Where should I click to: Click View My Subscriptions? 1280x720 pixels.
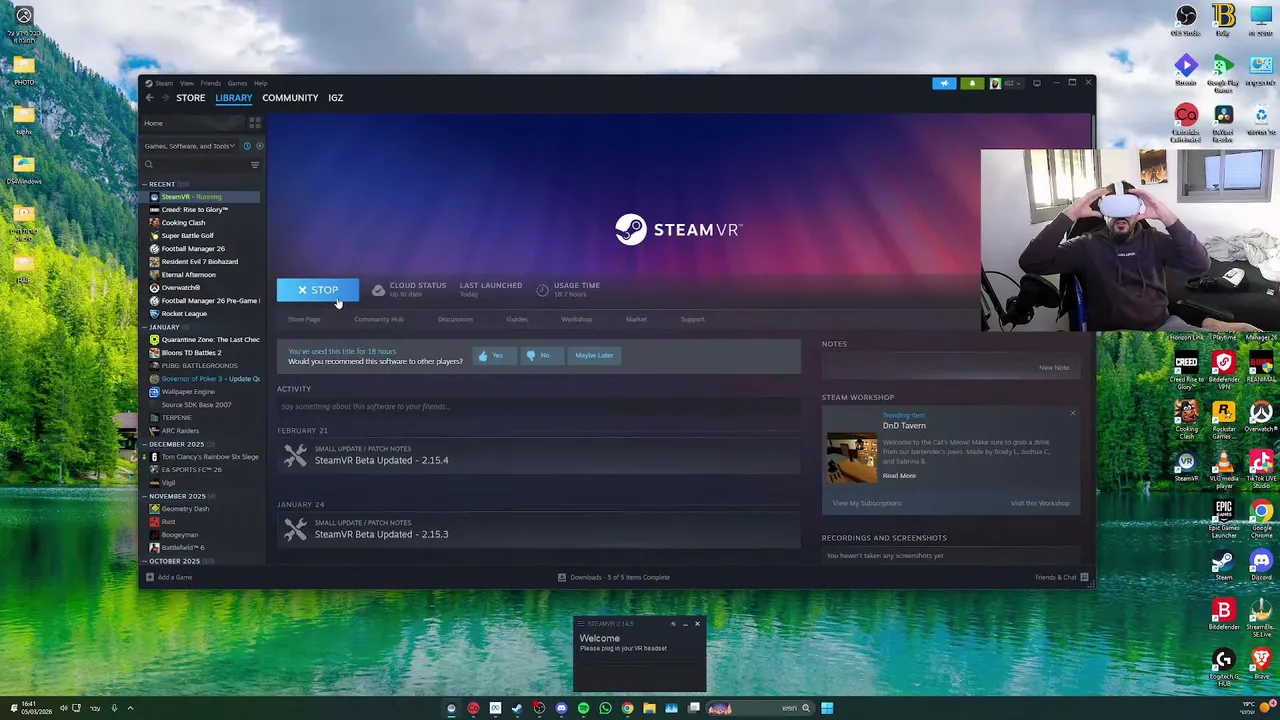coord(867,503)
